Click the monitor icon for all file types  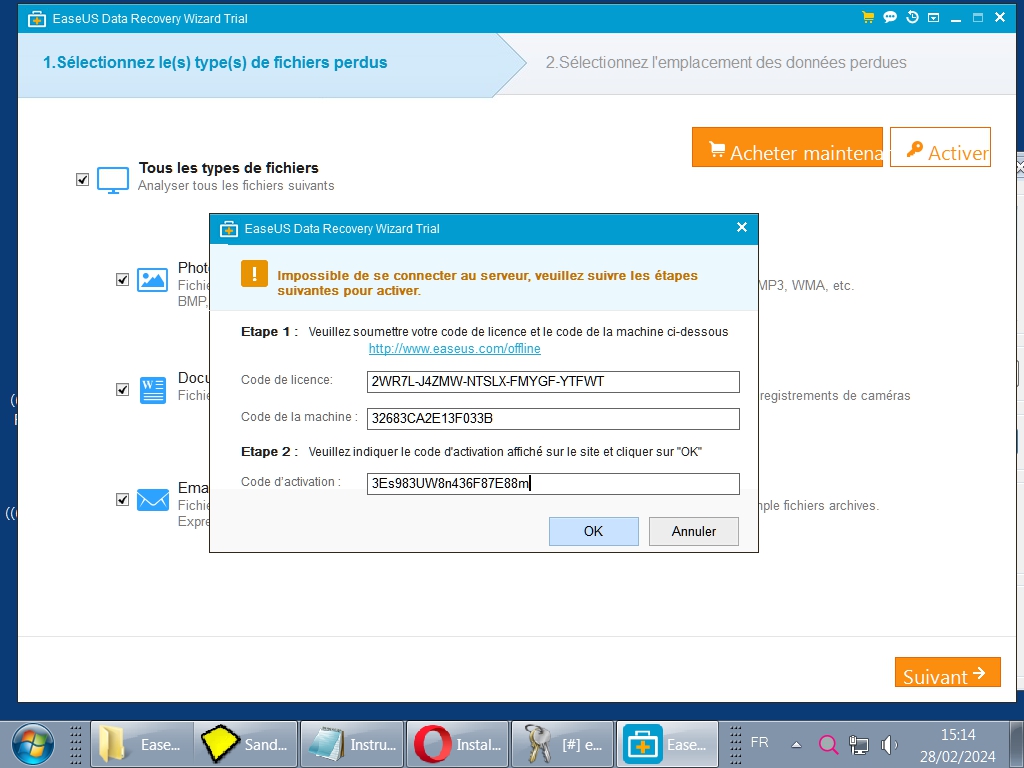point(113,180)
